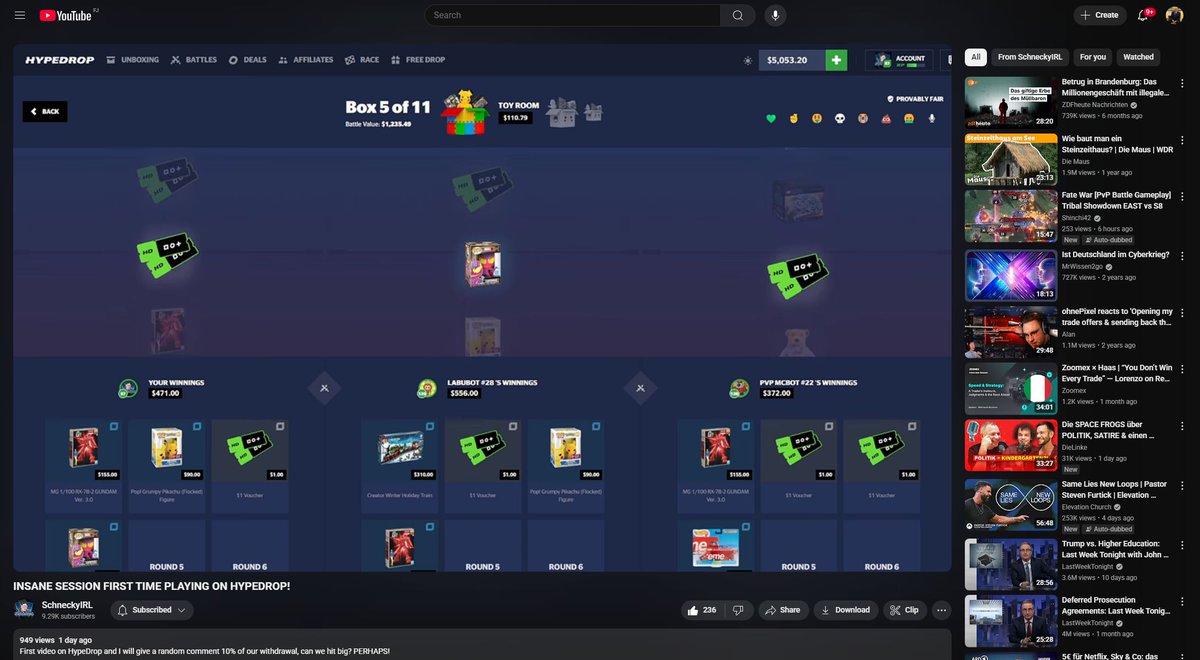Open SchneckyIRL channel name link

point(67,606)
